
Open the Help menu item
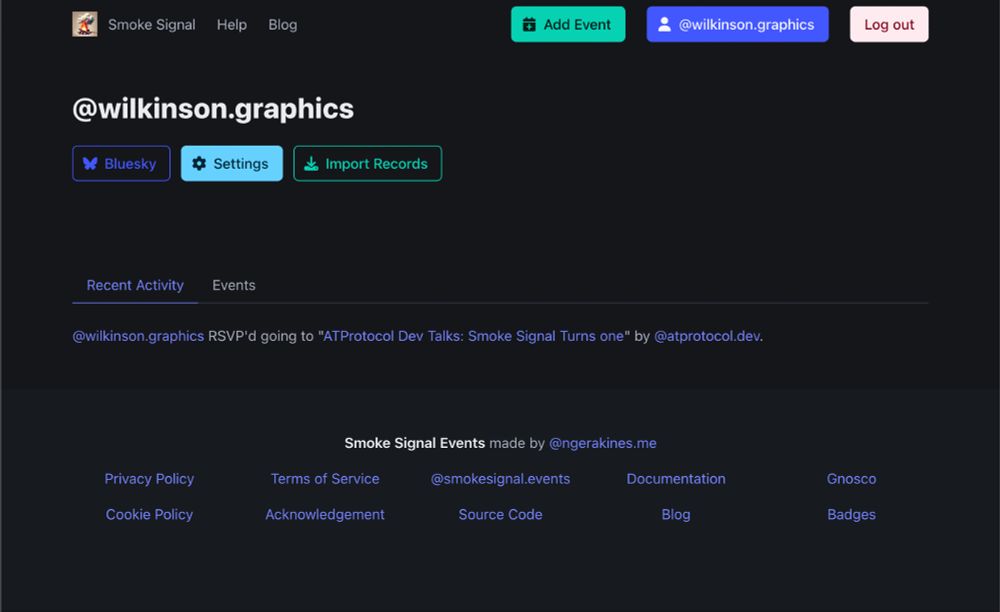click(232, 25)
